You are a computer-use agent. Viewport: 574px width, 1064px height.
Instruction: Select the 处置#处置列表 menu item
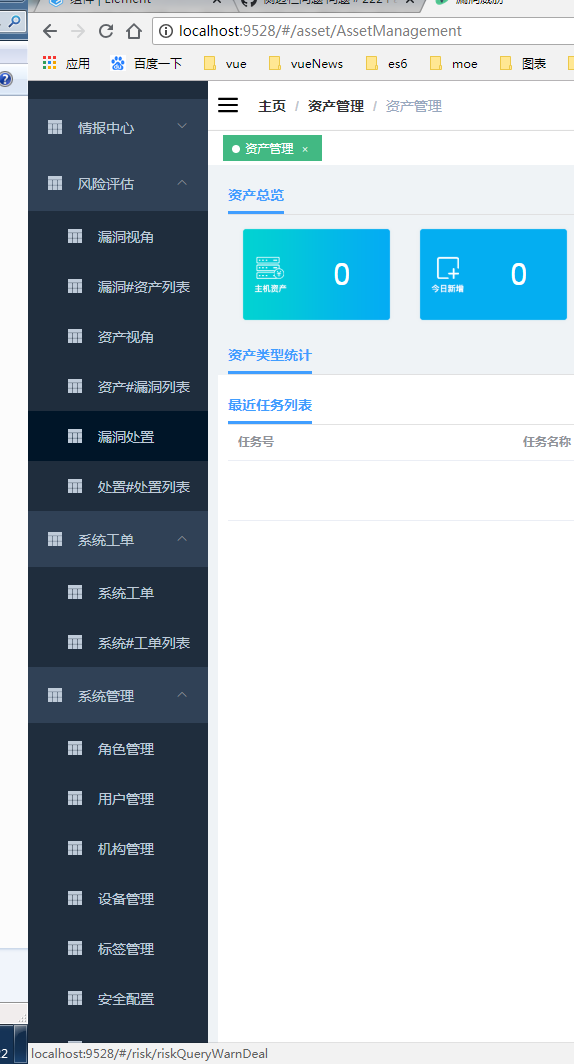[x=118, y=487]
